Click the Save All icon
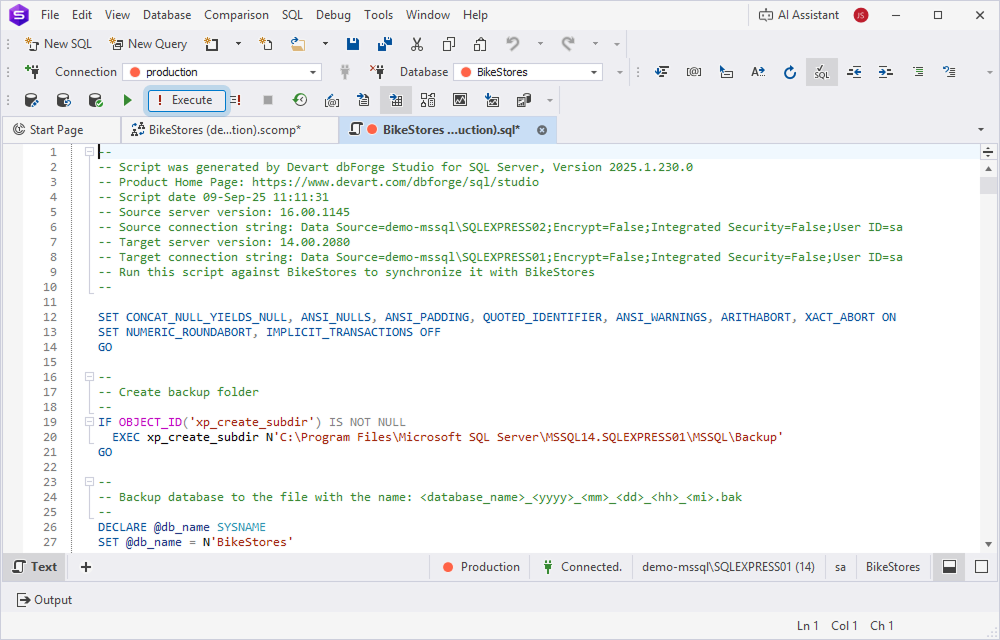Viewport: 1000px width, 640px height. pos(384,44)
